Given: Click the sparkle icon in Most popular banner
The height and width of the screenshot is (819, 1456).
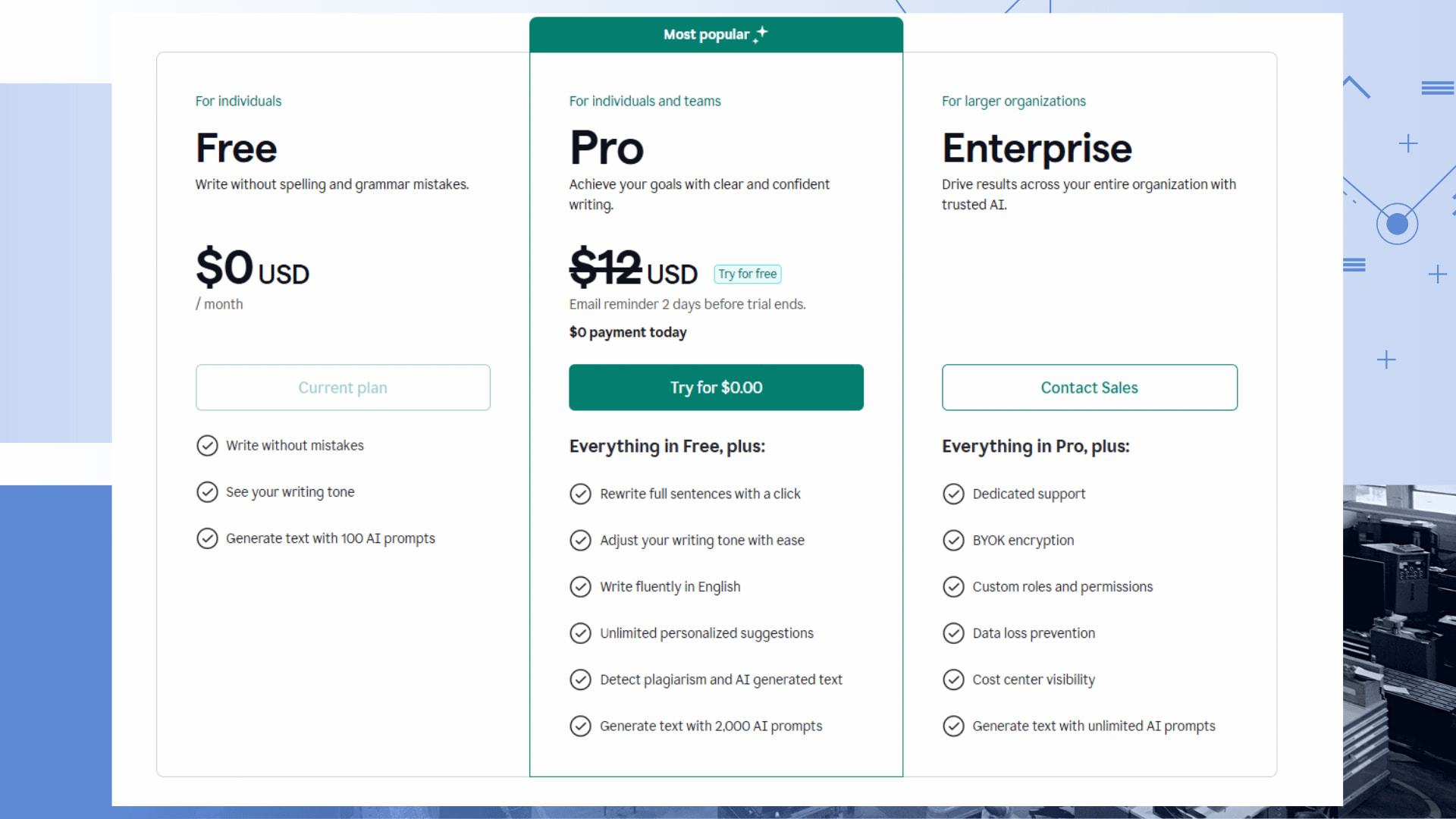Looking at the screenshot, I should [761, 33].
